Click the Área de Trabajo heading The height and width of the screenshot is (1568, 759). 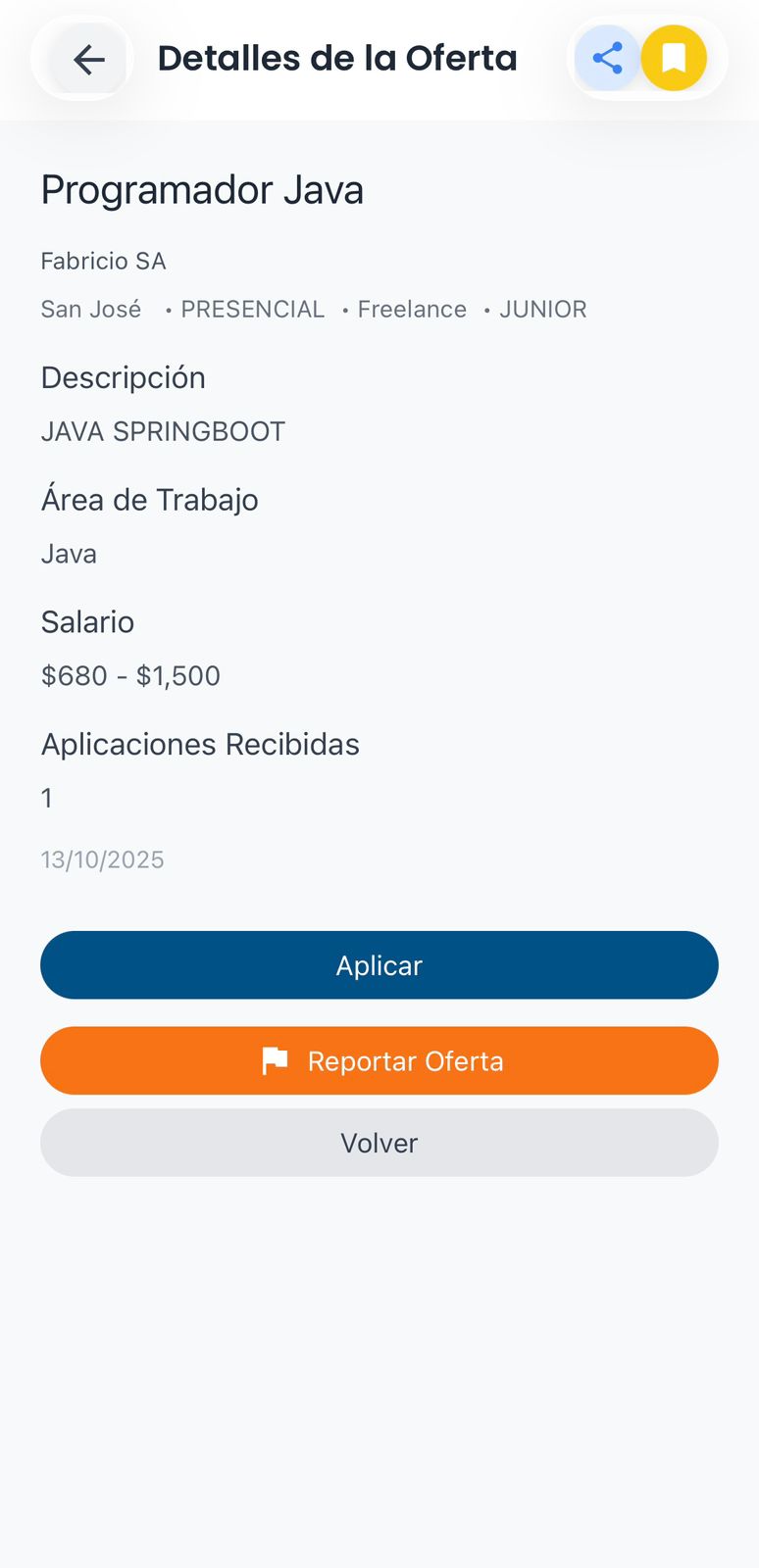pos(149,500)
